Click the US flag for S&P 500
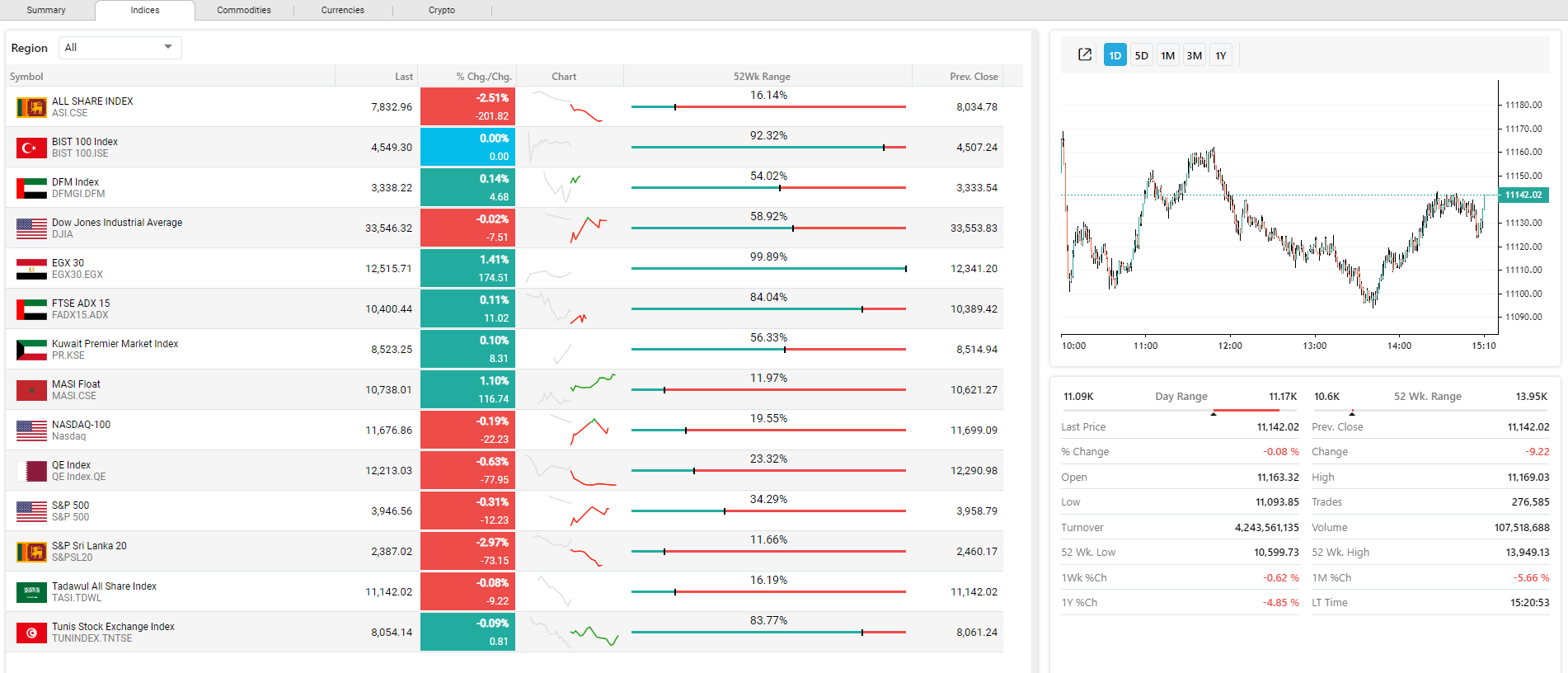 (x=31, y=511)
